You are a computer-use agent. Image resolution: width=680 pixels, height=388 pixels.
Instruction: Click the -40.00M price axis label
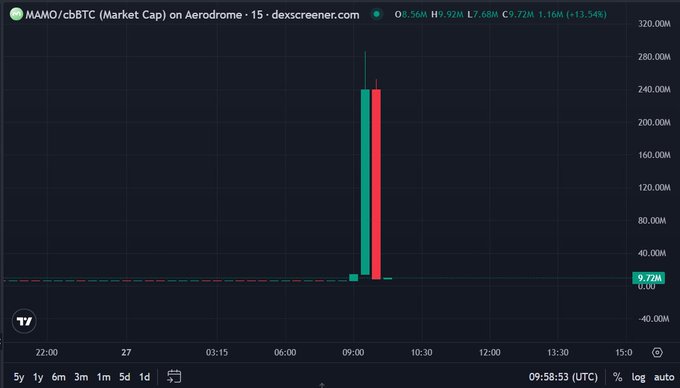pyautogui.click(x=654, y=319)
